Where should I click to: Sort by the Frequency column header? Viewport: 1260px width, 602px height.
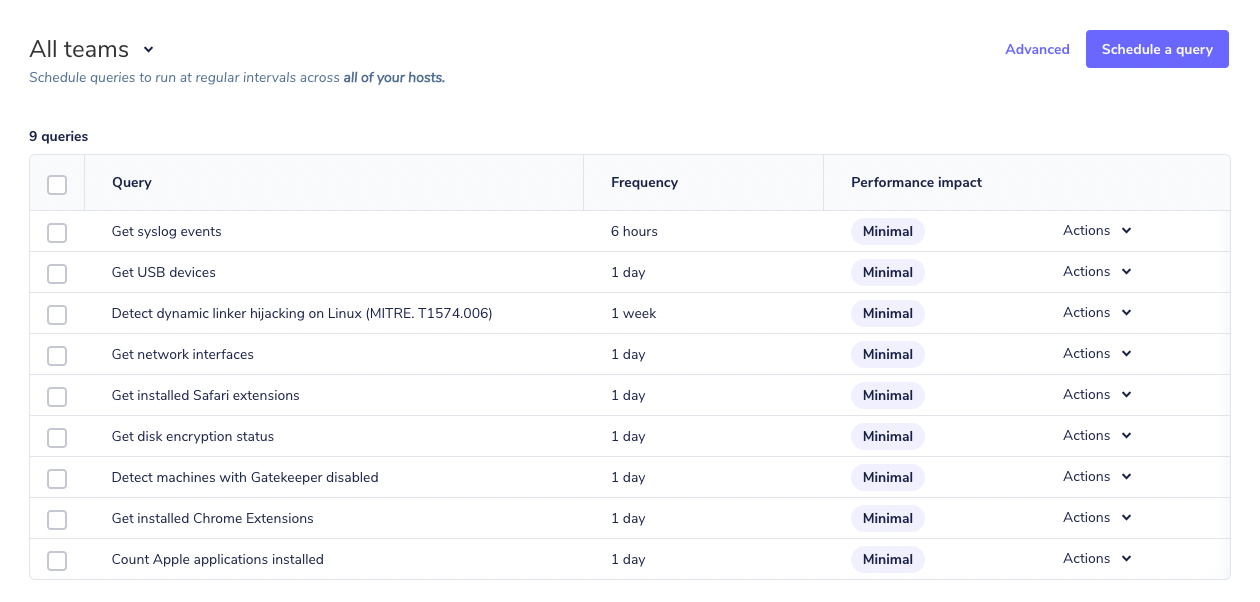[644, 182]
